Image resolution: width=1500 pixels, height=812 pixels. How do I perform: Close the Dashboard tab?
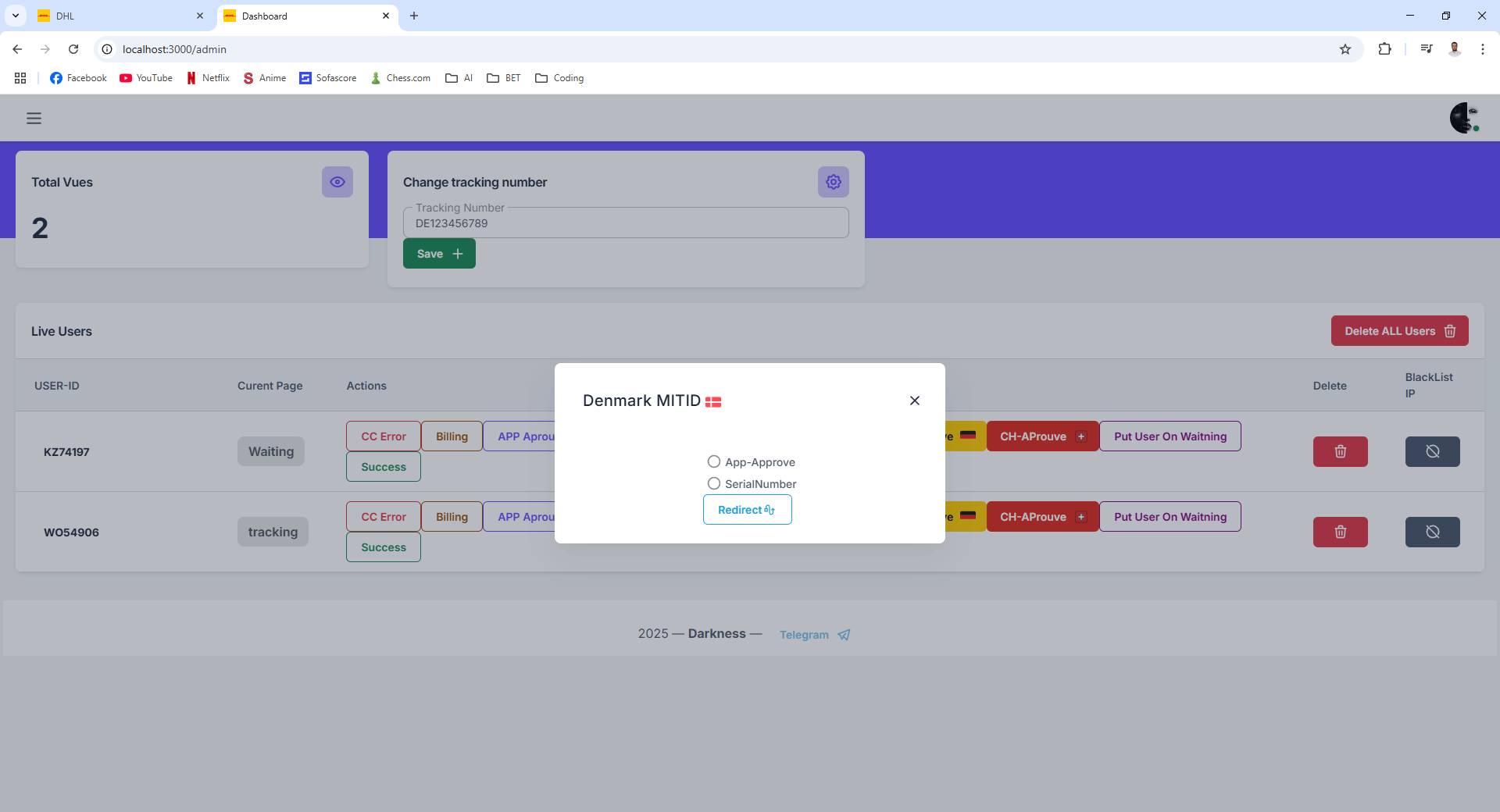point(386,16)
